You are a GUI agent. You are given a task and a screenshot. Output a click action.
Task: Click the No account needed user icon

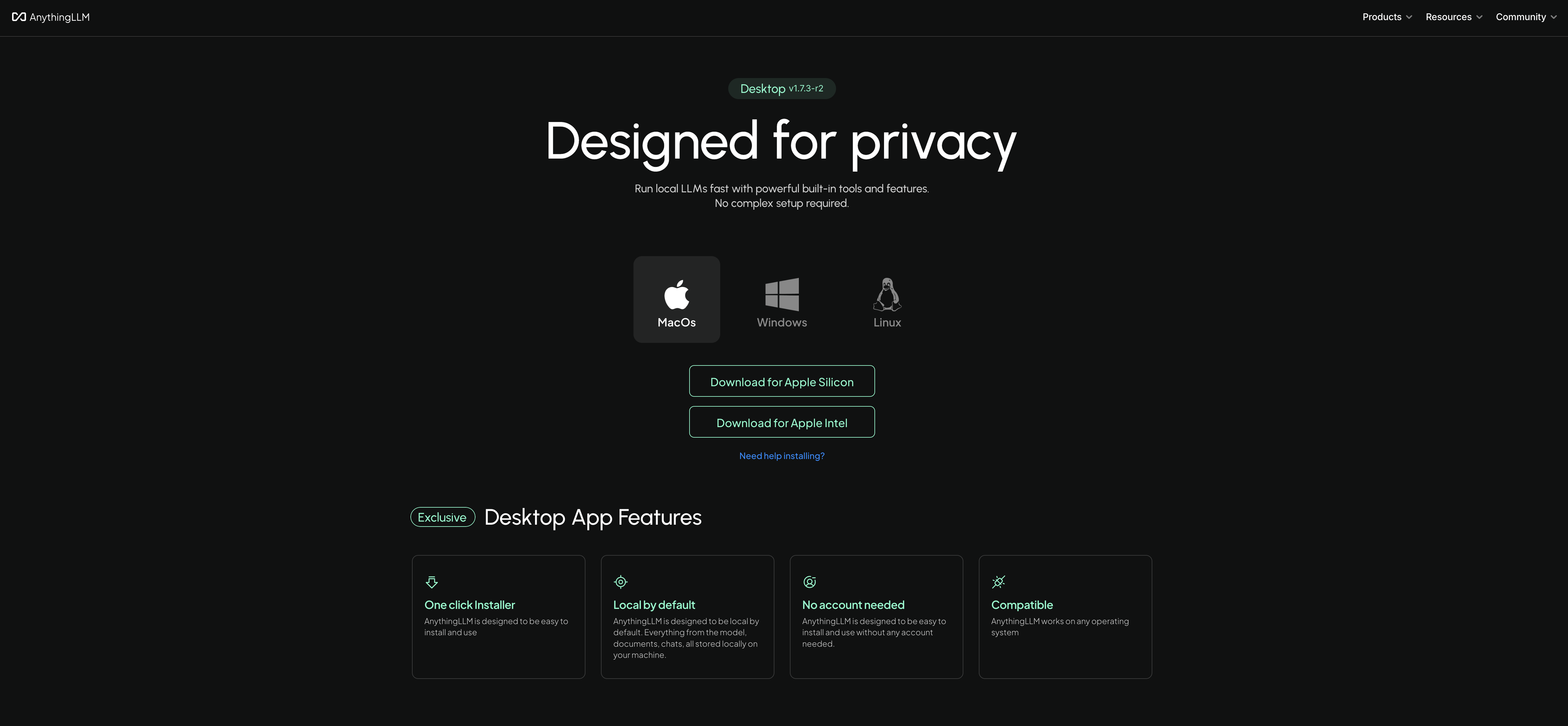pos(810,582)
